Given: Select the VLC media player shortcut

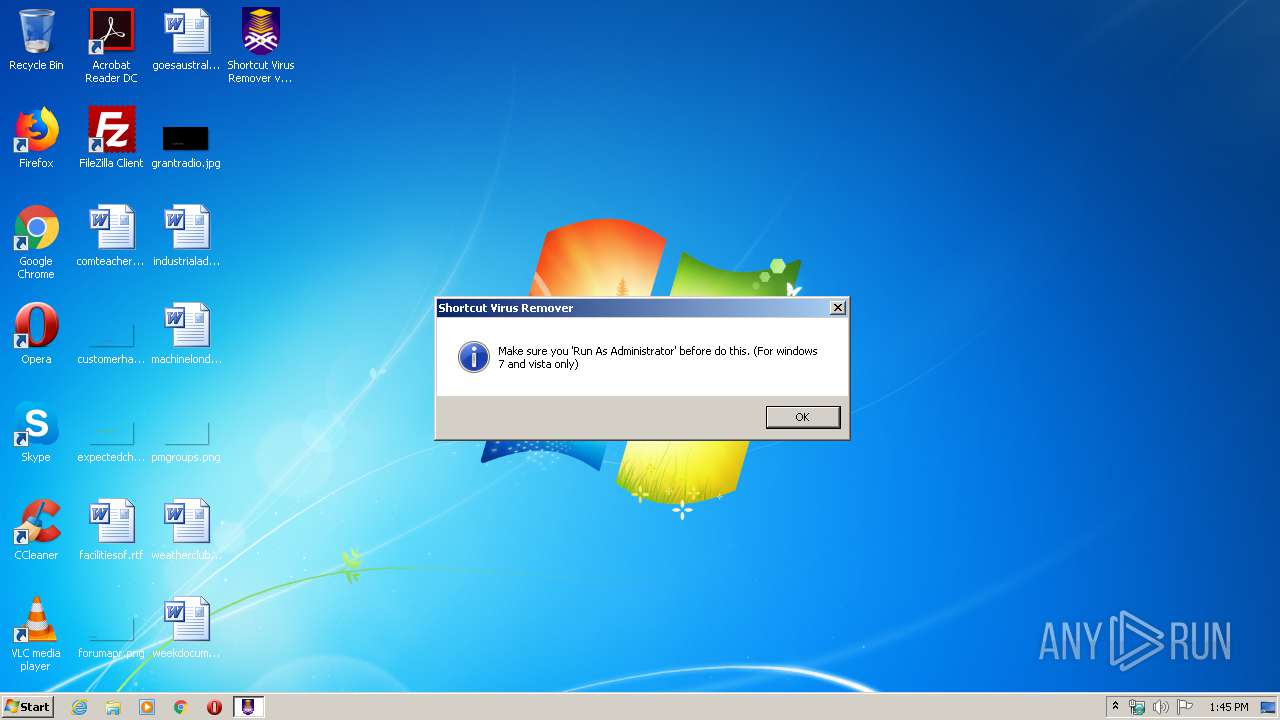Looking at the screenshot, I should tap(36, 634).
